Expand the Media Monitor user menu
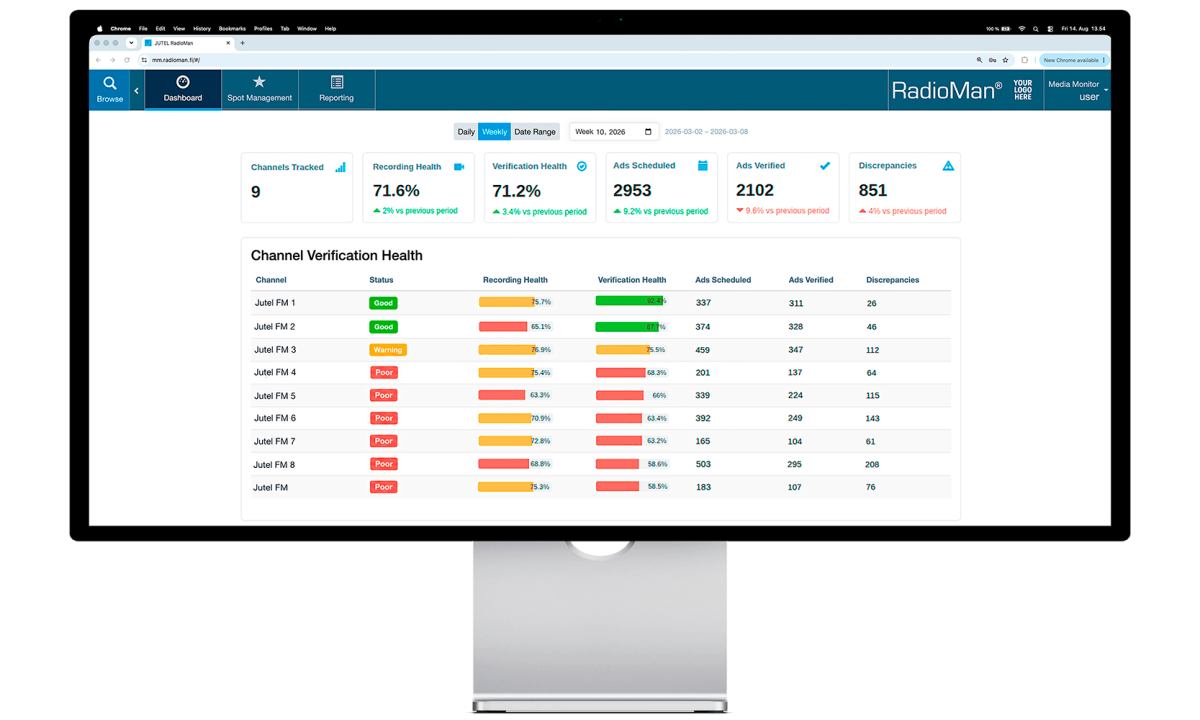The image size is (1200, 720). coord(1077,90)
